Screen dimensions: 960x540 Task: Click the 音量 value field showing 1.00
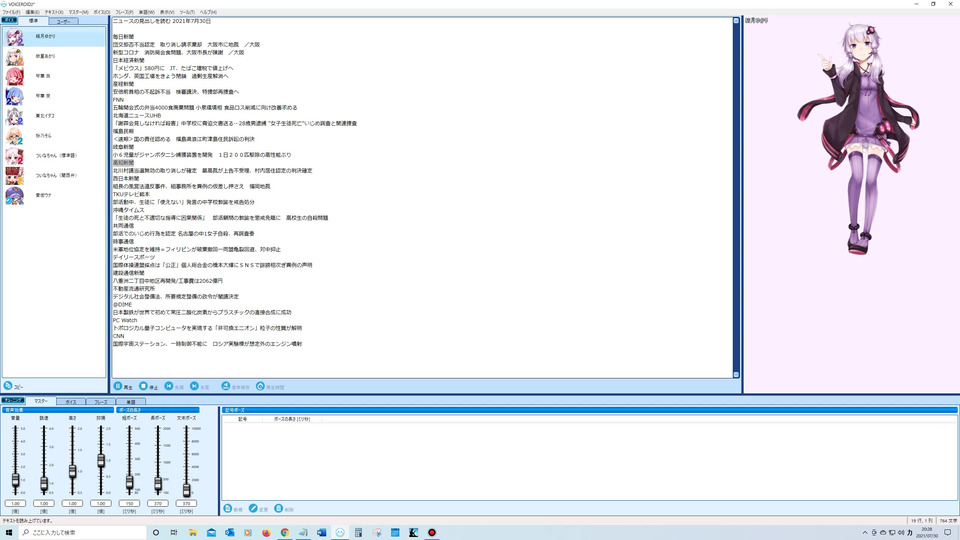pyautogui.click(x=15, y=503)
